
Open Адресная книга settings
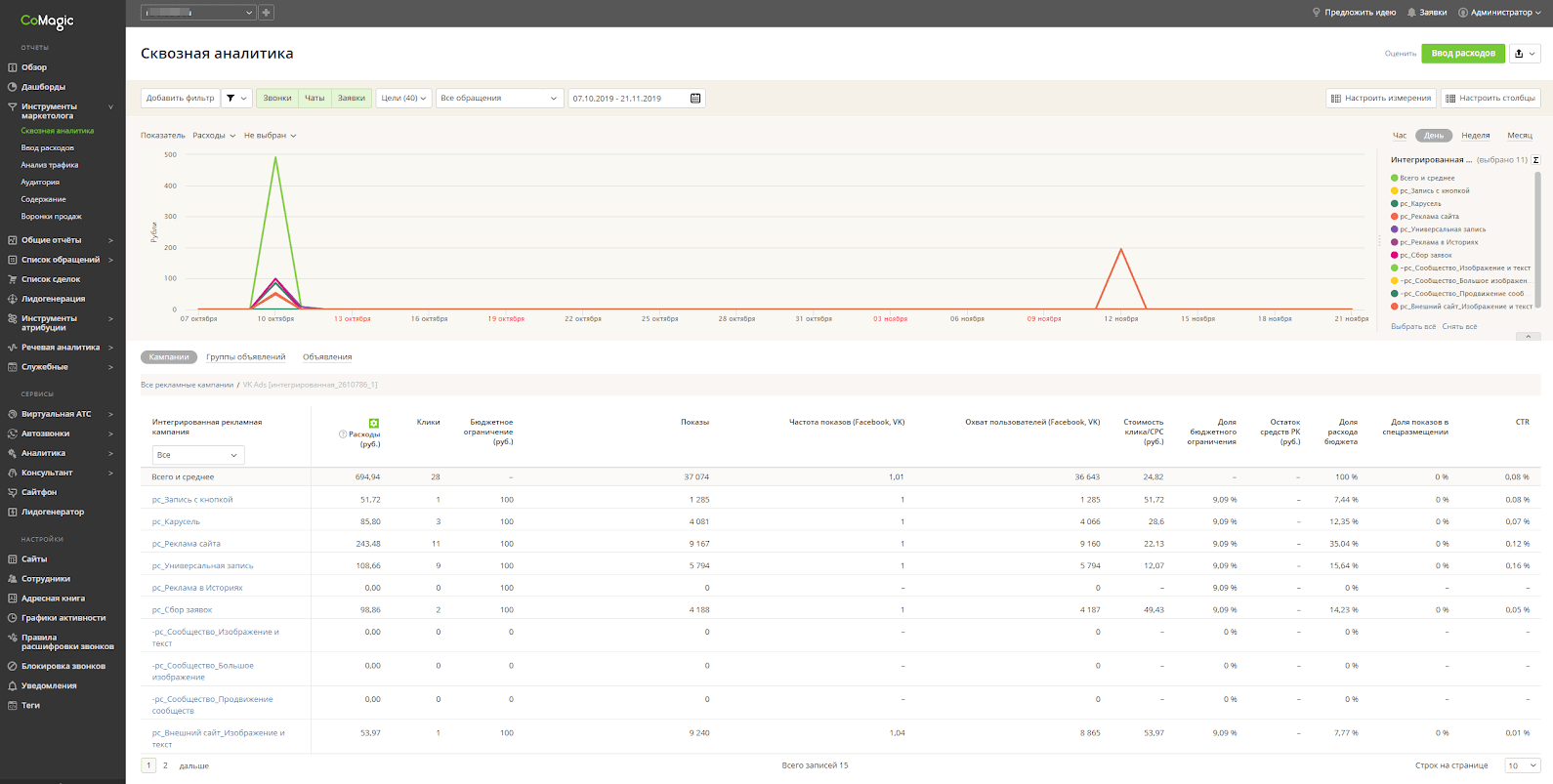click(x=53, y=598)
